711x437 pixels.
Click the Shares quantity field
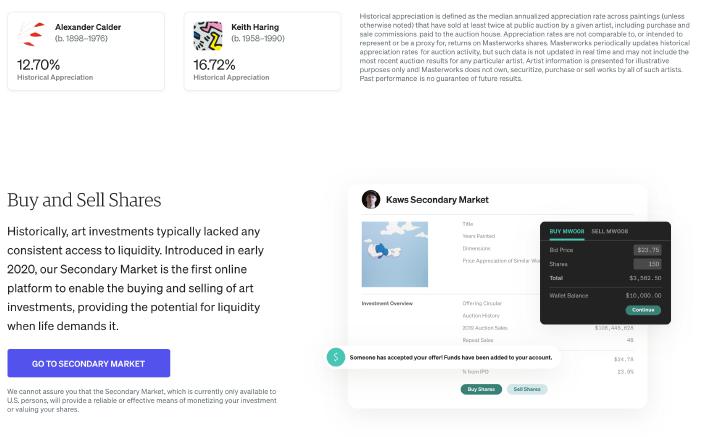(x=648, y=264)
